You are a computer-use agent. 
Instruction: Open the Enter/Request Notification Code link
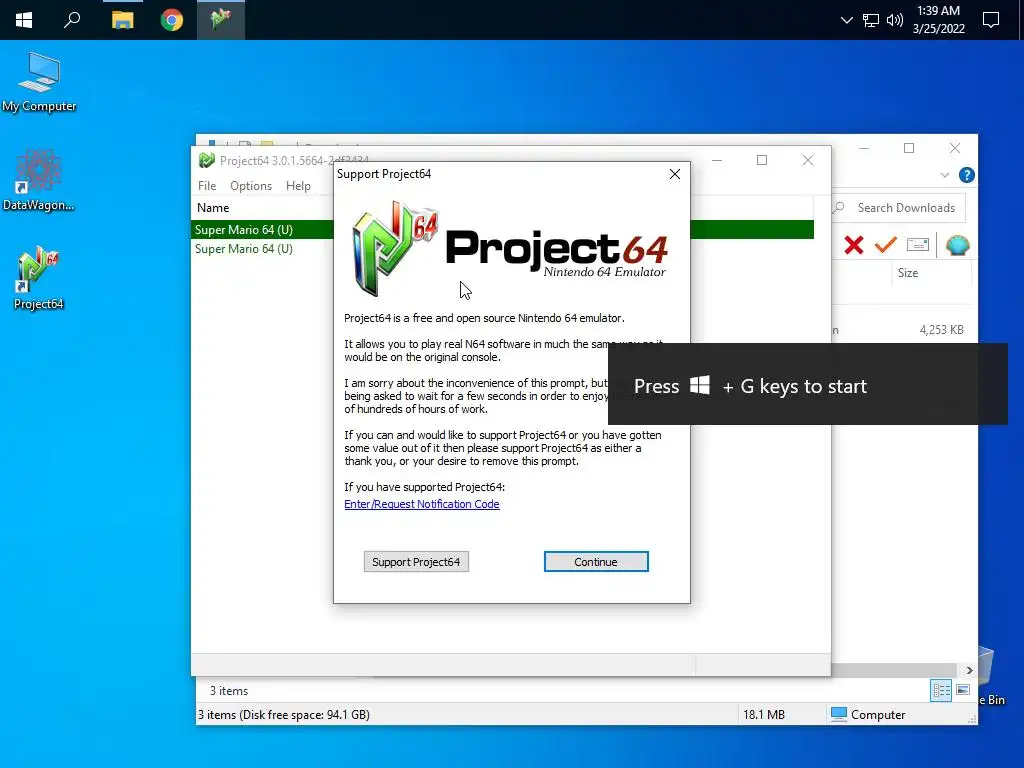tap(422, 504)
